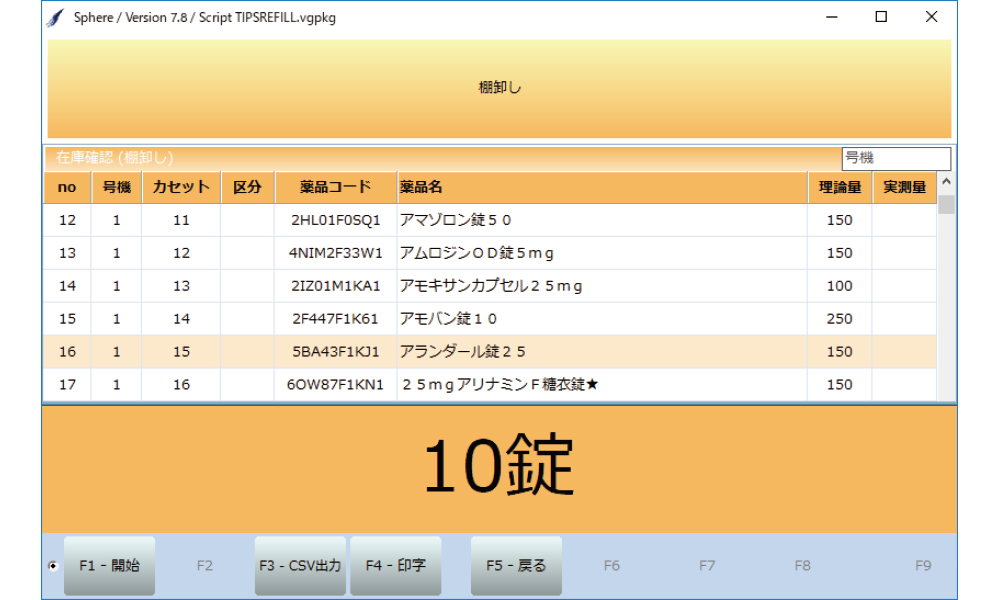The width and height of the screenshot is (1000, 600).
Task: Click the vertical scrollbar thumb
Action: point(946,205)
